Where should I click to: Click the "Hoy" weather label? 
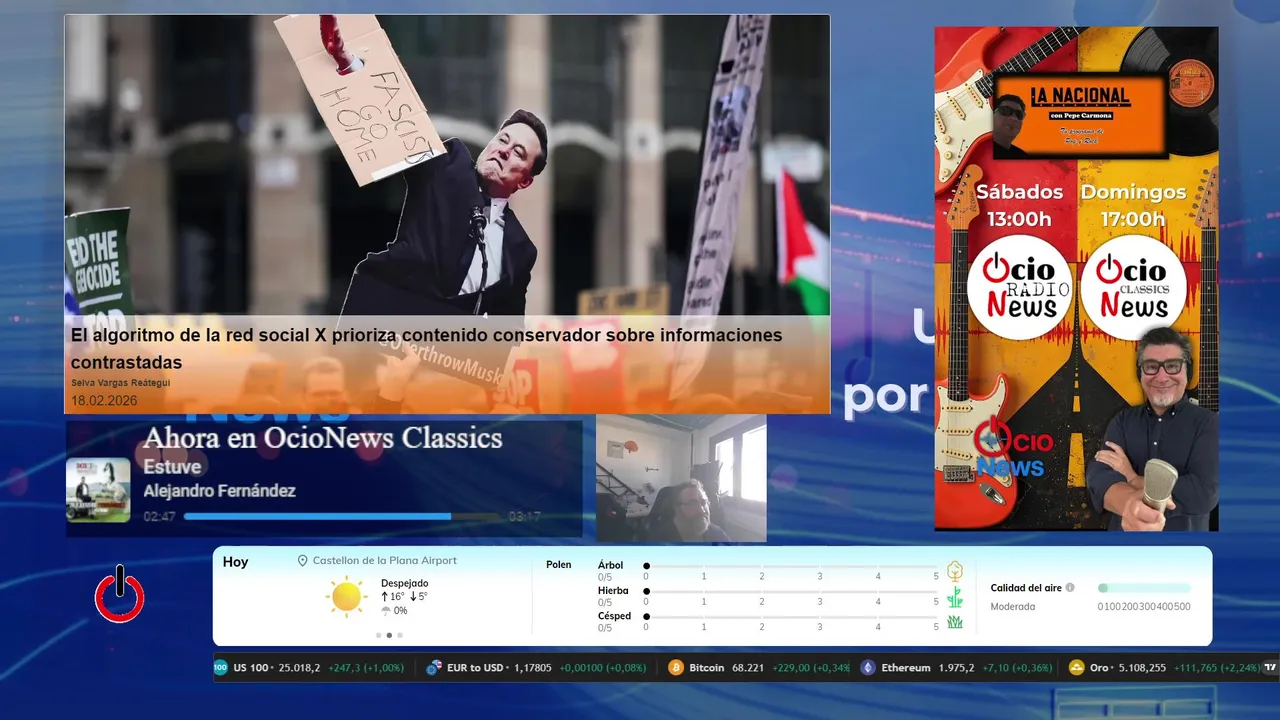pos(235,562)
